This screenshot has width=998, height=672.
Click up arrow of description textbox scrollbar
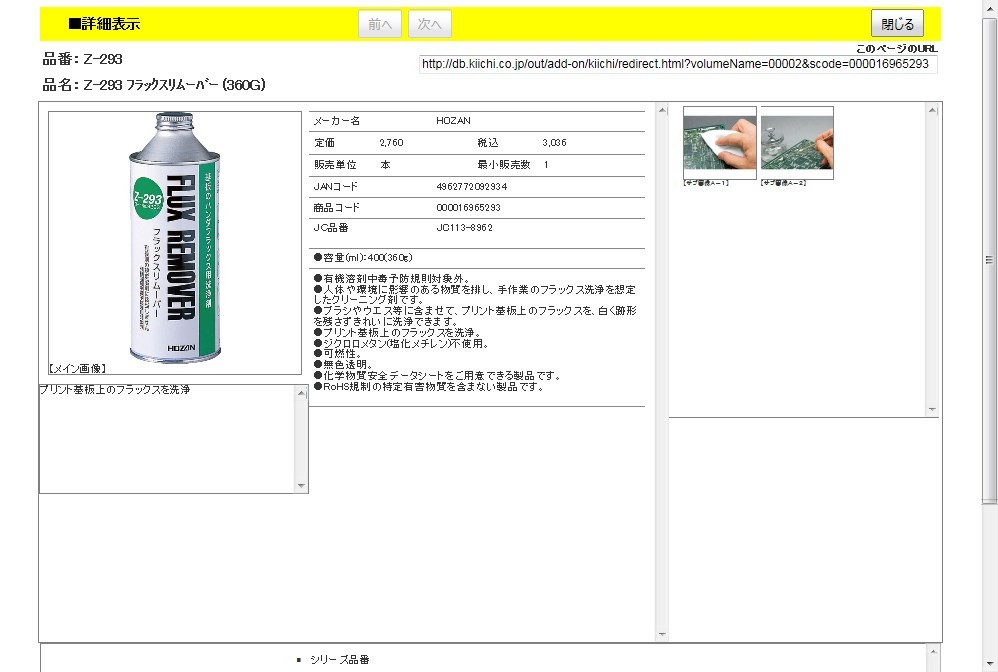click(302, 393)
